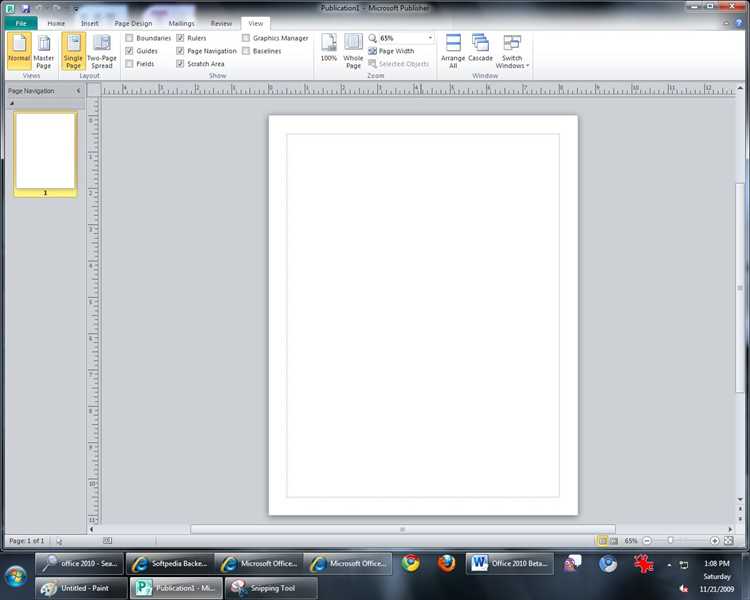Uncheck the Guides checkbox
750x600 pixels.
coord(129,51)
